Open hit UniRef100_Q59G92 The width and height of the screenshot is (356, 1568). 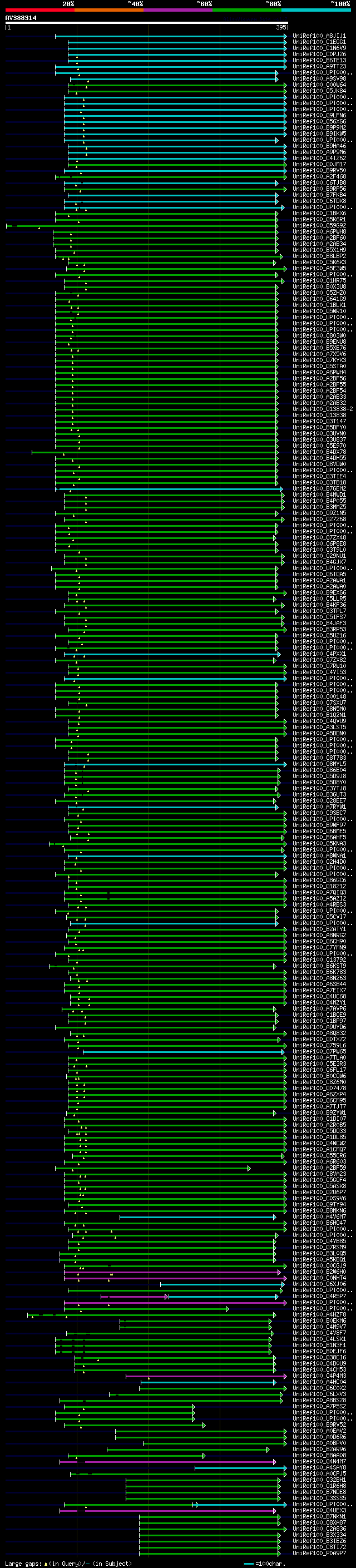click(319, 225)
